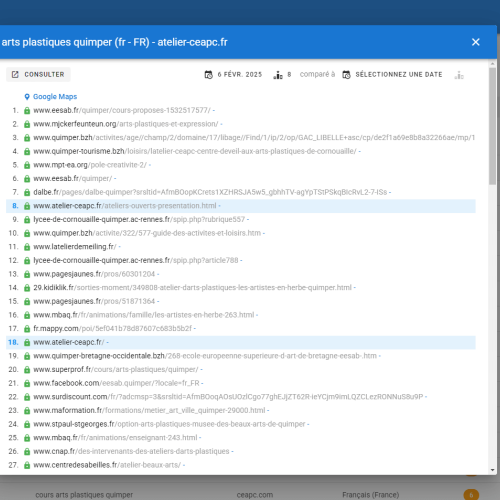Viewport: 500px width, 500px height.
Task: Click dialog scrollbar up arrow
Action: (493, 63)
